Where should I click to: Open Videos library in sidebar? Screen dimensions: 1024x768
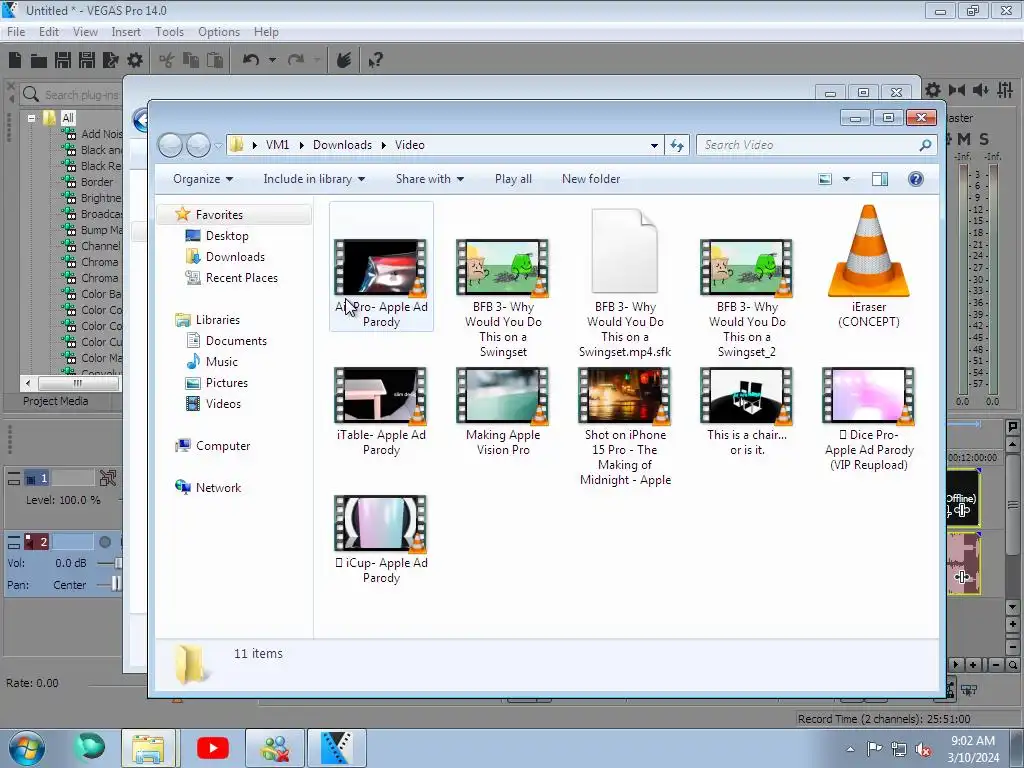click(223, 404)
